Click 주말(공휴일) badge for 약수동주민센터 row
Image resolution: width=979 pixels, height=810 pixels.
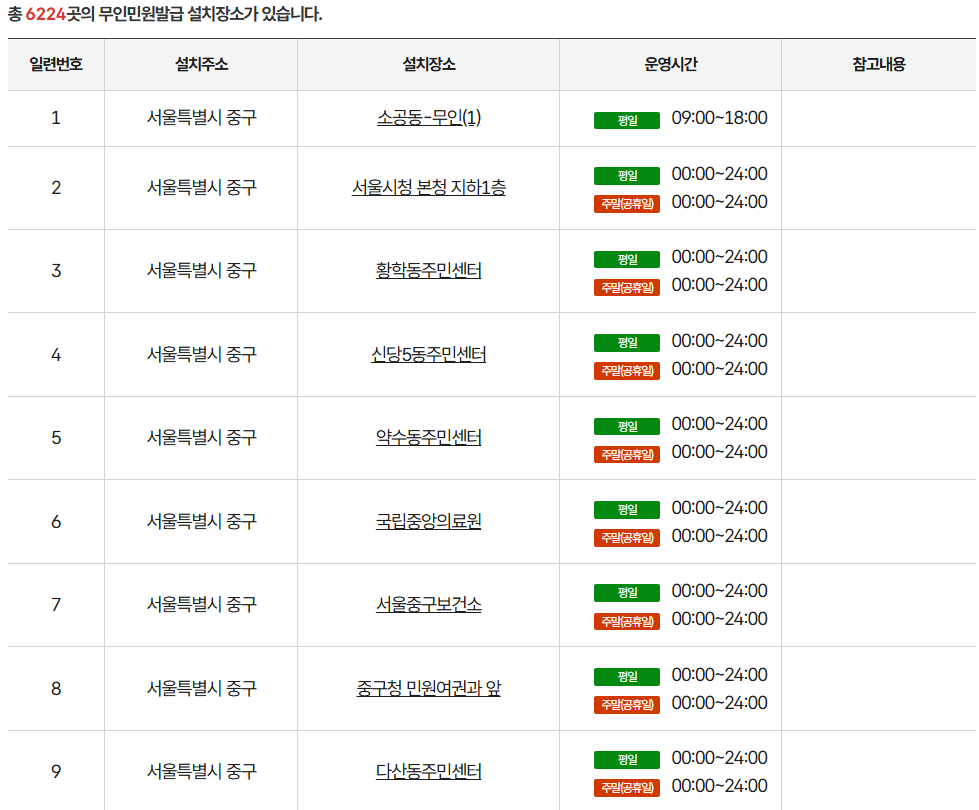[627, 455]
